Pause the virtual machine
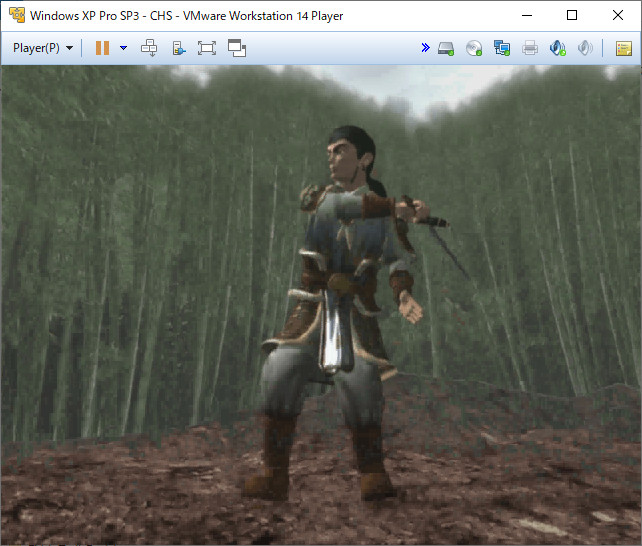 (102, 48)
